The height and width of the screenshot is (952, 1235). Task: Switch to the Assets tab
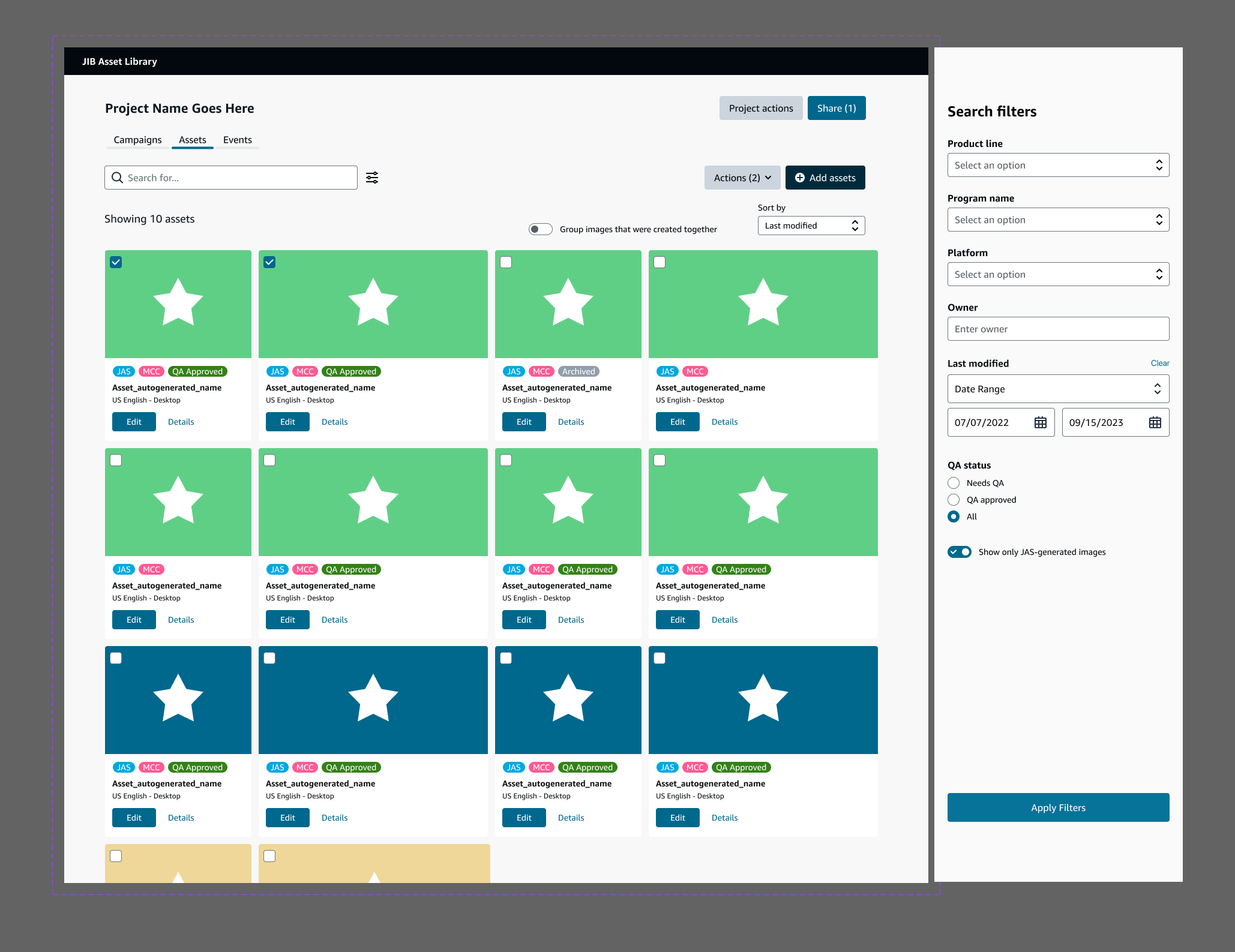(193, 140)
